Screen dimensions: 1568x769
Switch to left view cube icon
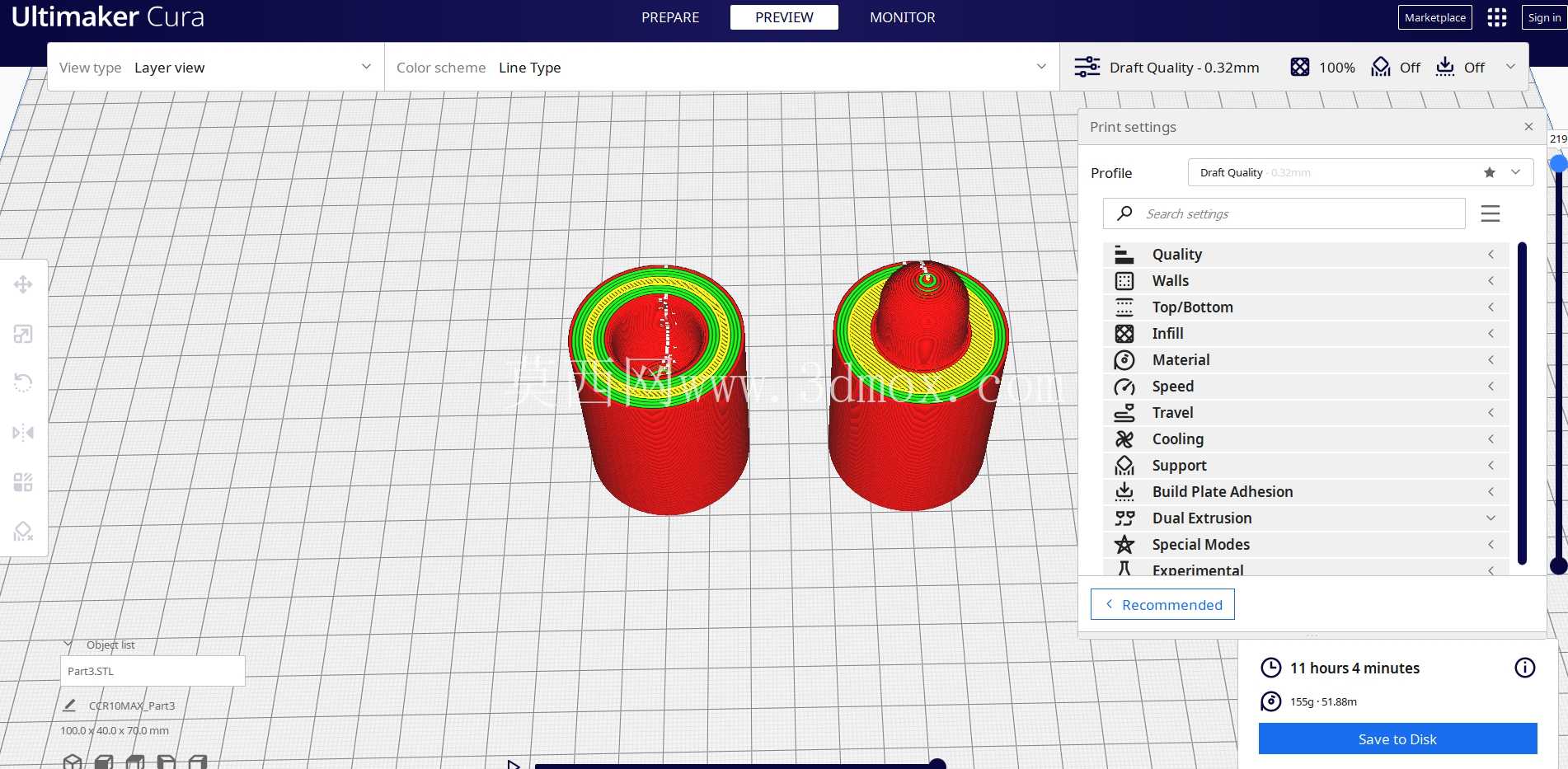[x=167, y=762]
